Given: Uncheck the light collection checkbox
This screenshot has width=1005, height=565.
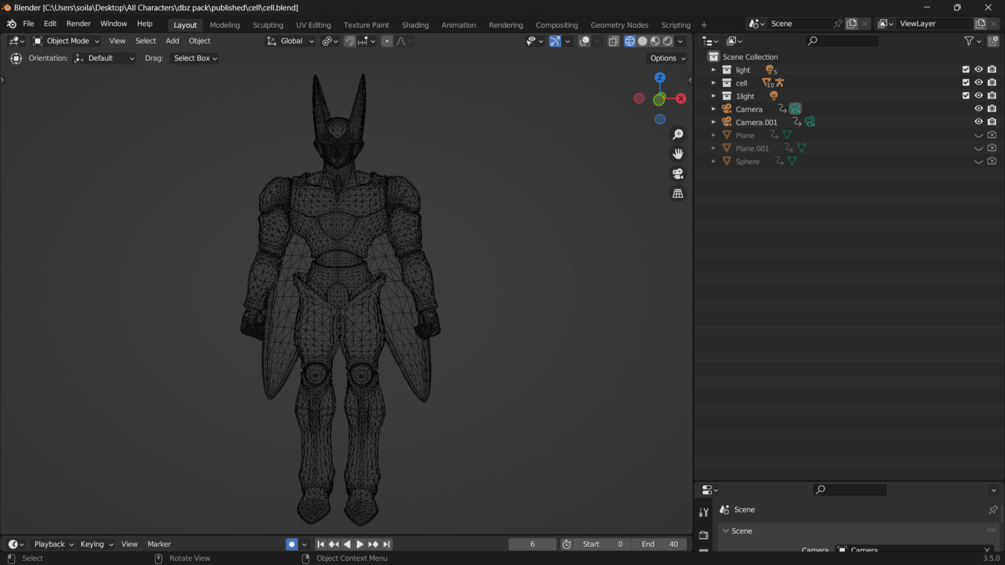Looking at the screenshot, I should pos(966,70).
